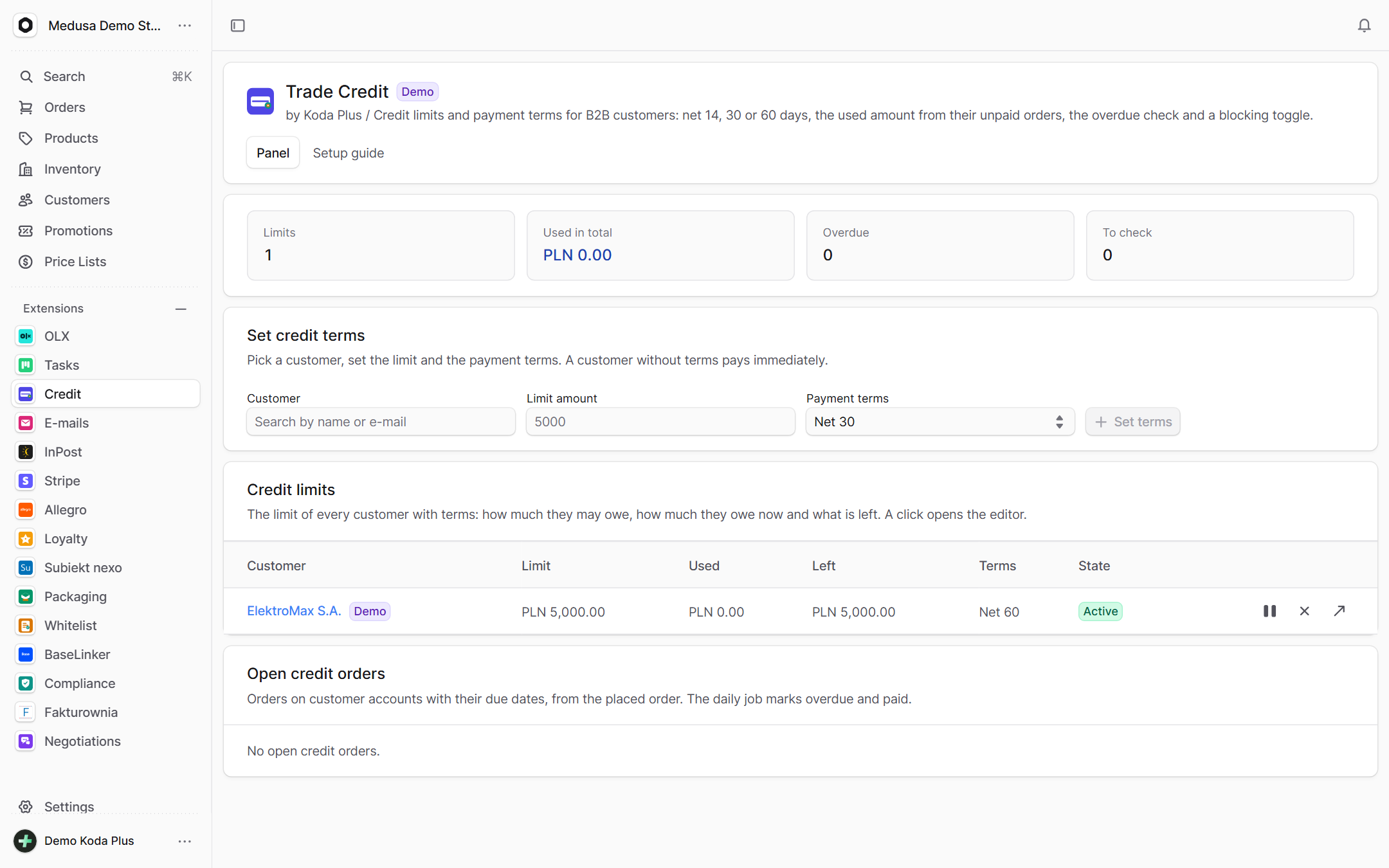Go to Orders in the sidebar
The width and height of the screenshot is (1389, 868).
tap(106, 107)
